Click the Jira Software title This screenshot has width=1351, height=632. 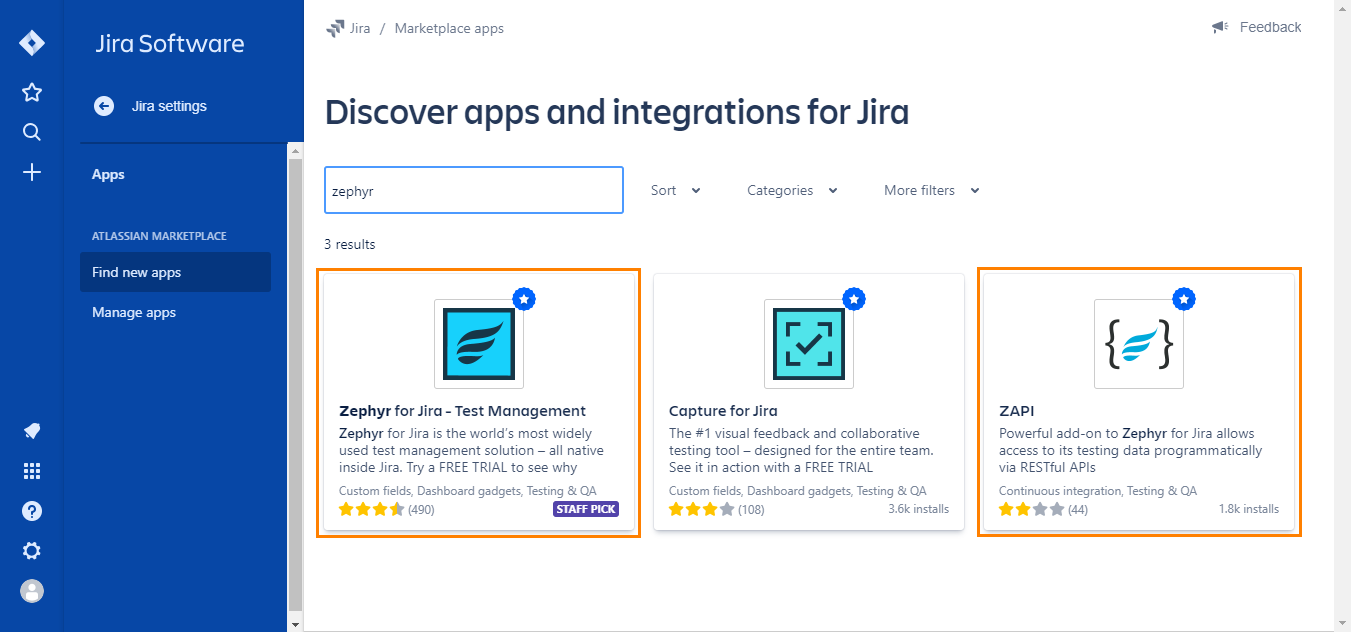170,44
